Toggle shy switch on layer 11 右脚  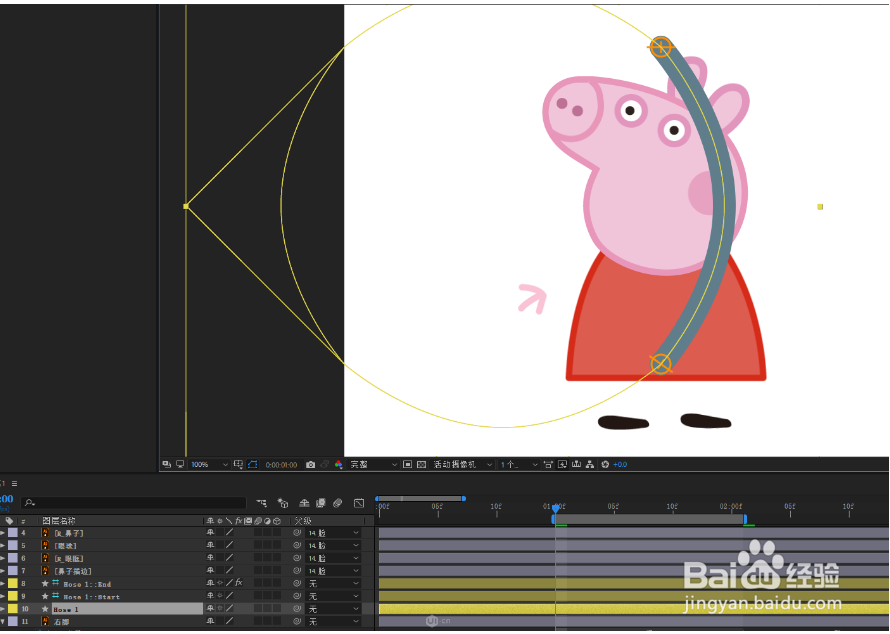211,622
